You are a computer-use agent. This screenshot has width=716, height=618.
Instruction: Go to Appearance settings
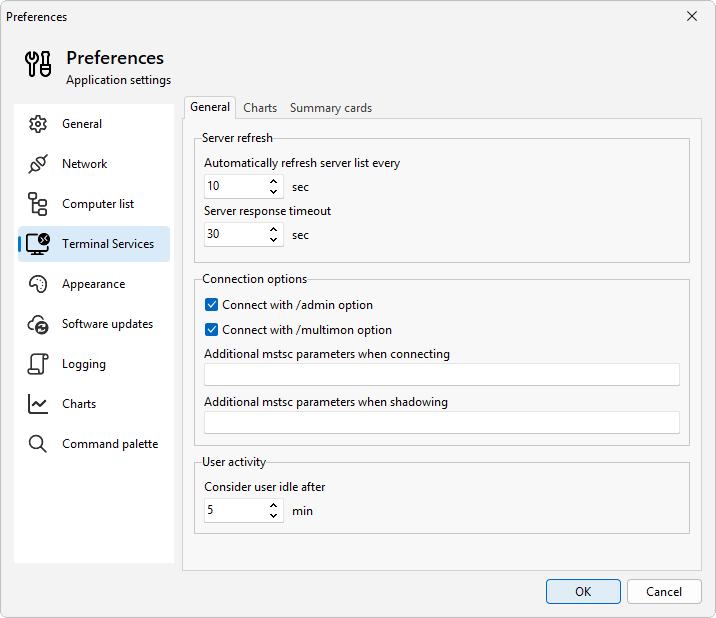click(94, 284)
